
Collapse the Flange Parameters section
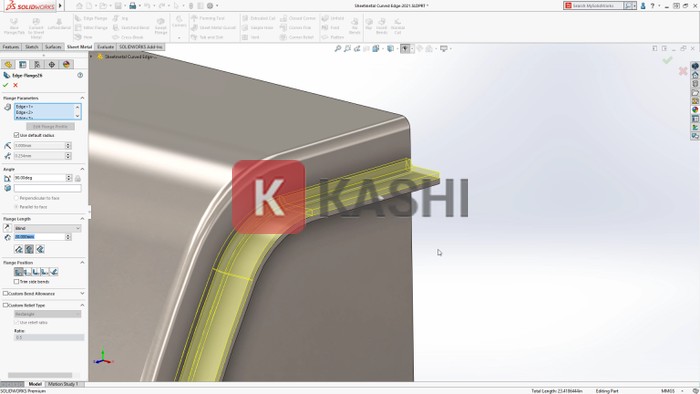(82, 98)
